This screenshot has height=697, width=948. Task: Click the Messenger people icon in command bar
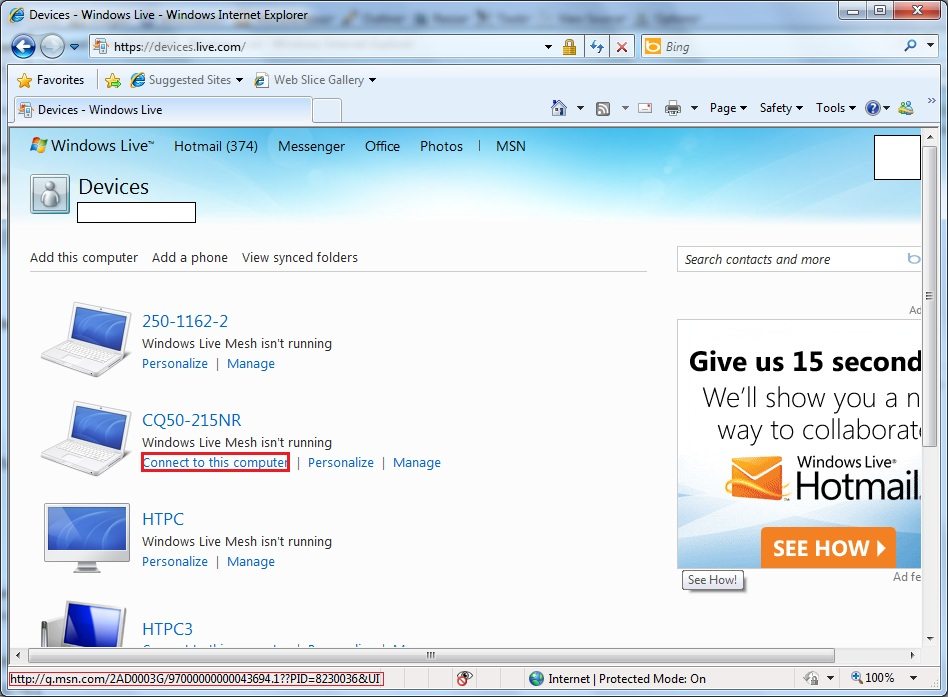906,108
